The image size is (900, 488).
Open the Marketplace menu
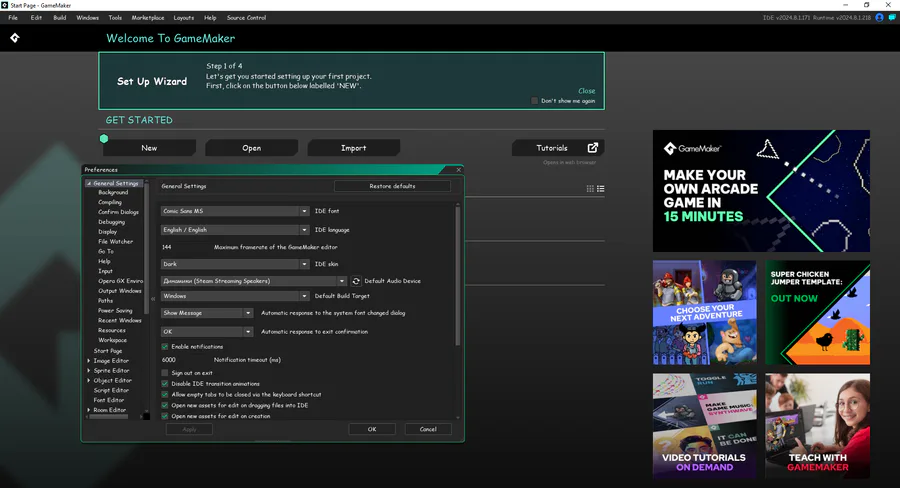click(148, 18)
